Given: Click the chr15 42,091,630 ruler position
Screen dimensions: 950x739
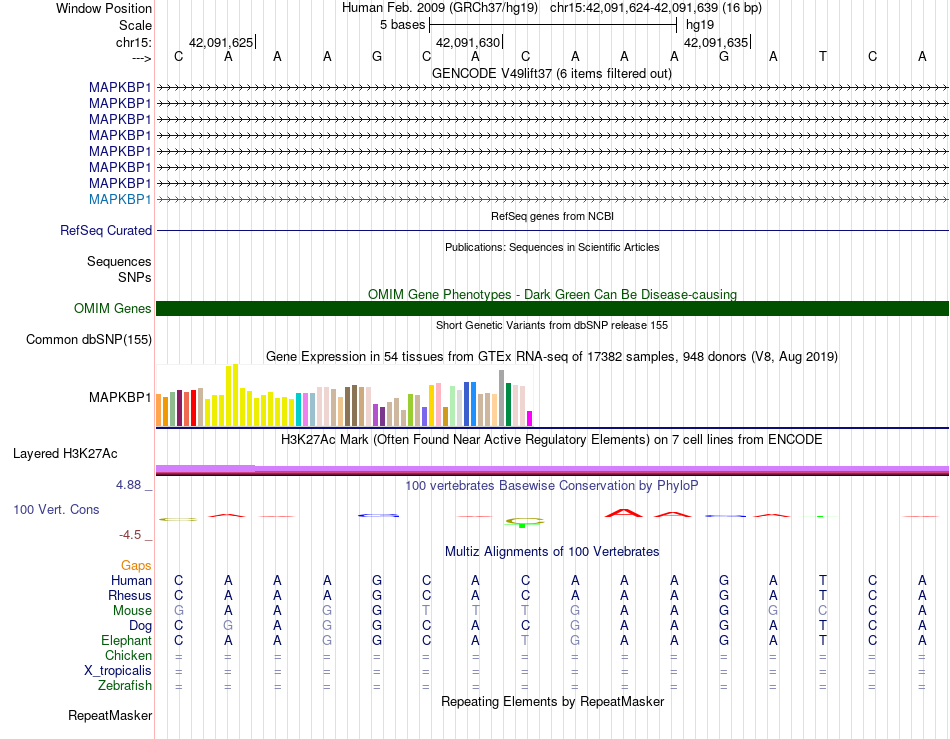Looking at the screenshot, I should 468,42.
